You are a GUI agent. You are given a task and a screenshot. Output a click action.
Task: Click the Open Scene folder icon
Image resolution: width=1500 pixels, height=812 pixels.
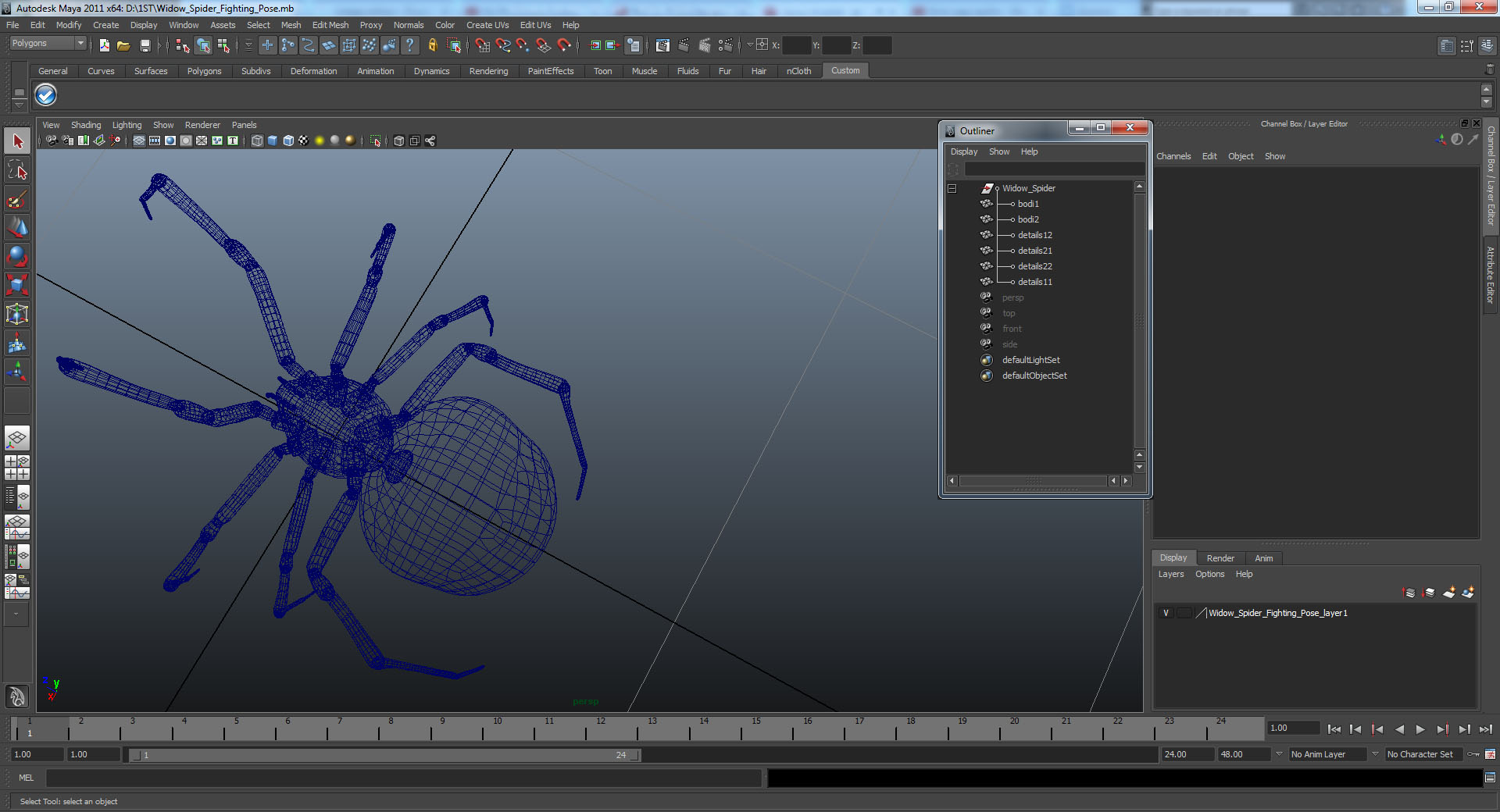(x=123, y=45)
